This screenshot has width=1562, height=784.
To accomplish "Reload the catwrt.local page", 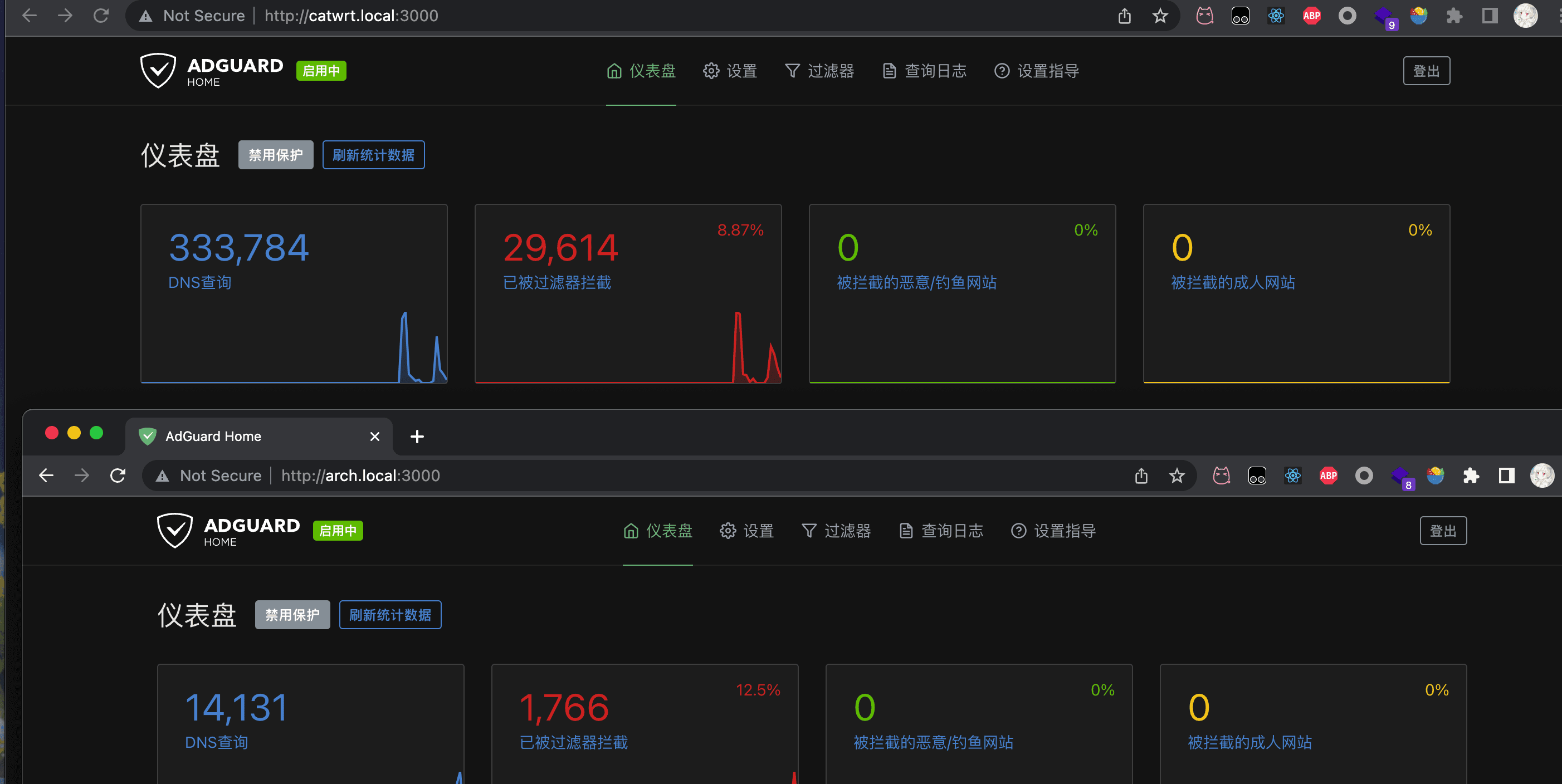I will tap(101, 16).
